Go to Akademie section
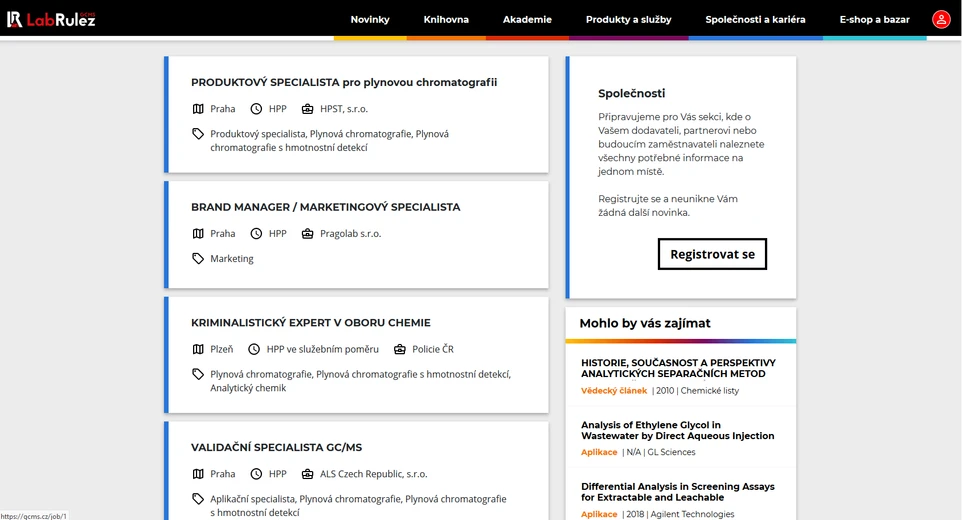Viewport: 962px width, 520px height. point(527,19)
